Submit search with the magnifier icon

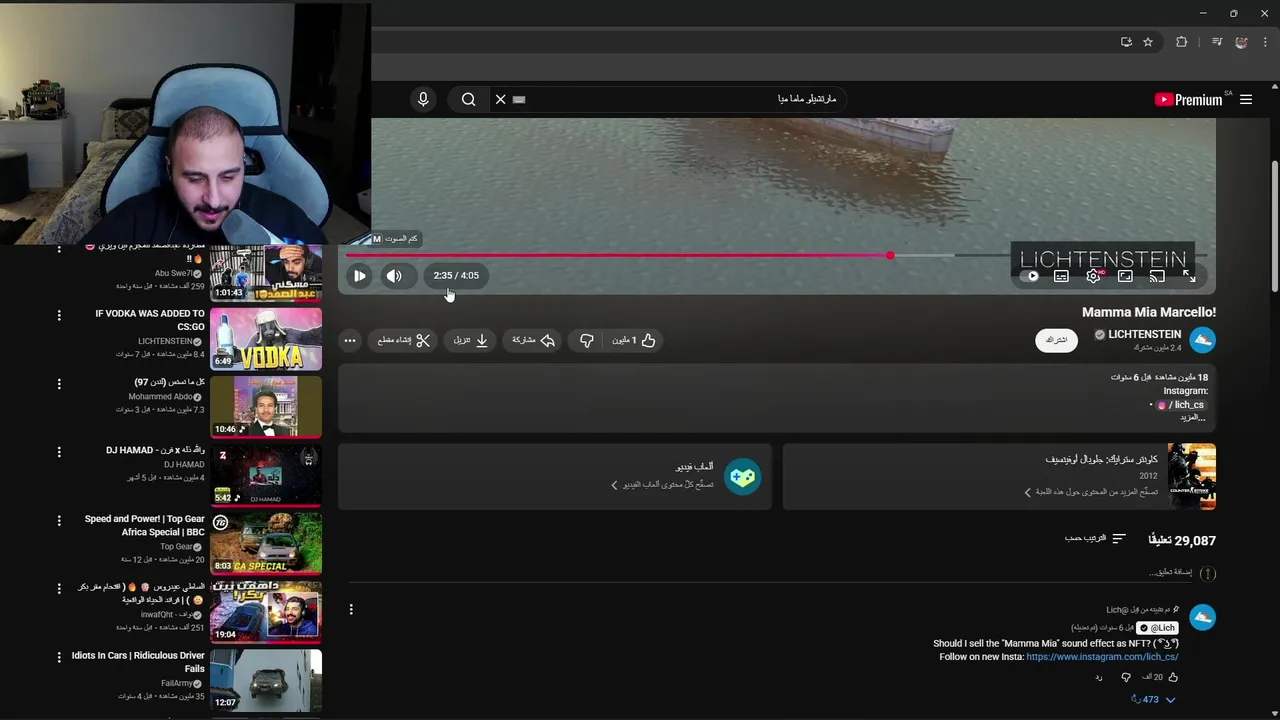468,99
